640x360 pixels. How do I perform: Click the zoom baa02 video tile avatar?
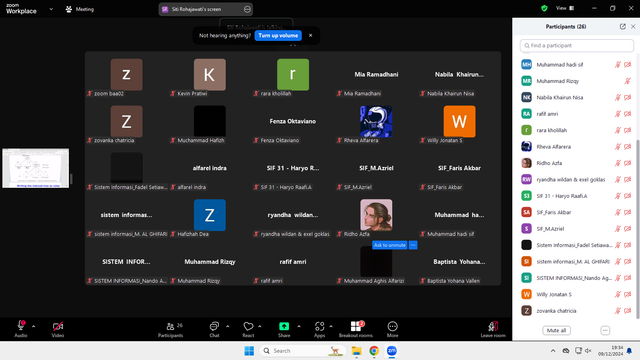coord(127,74)
